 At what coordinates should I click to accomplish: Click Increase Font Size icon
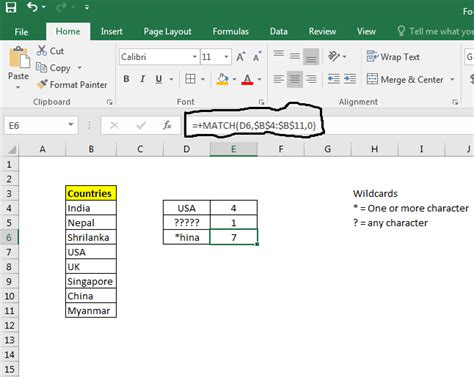point(240,57)
